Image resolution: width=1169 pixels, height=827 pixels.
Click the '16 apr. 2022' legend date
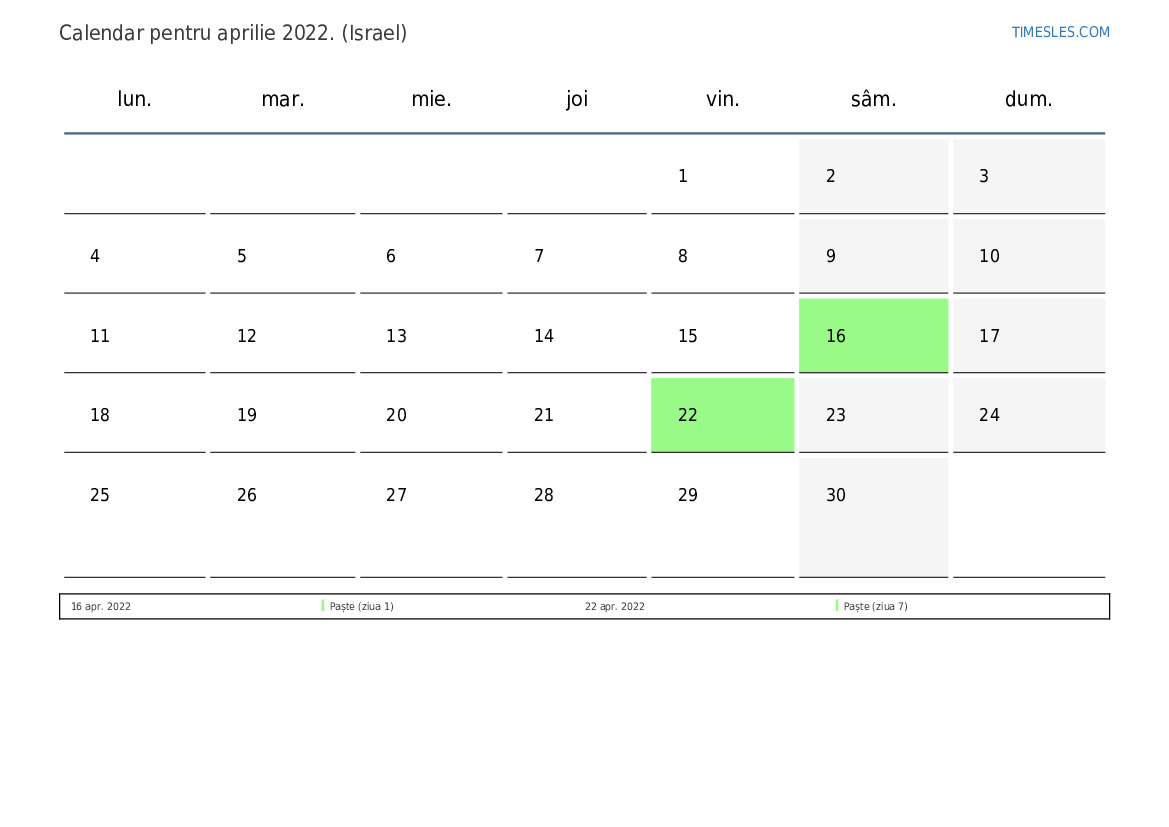pos(101,606)
